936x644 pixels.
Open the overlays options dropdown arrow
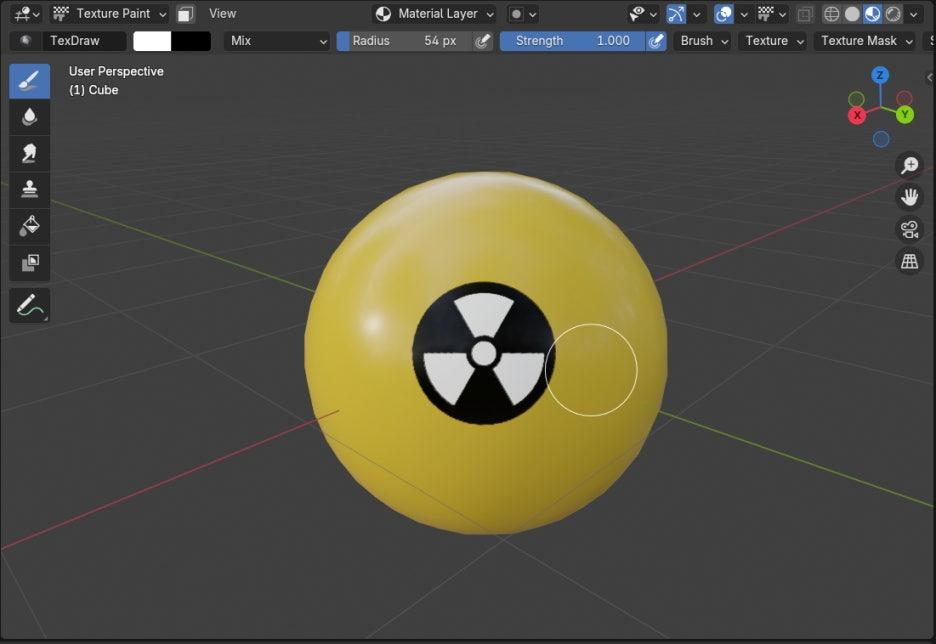pos(744,14)
